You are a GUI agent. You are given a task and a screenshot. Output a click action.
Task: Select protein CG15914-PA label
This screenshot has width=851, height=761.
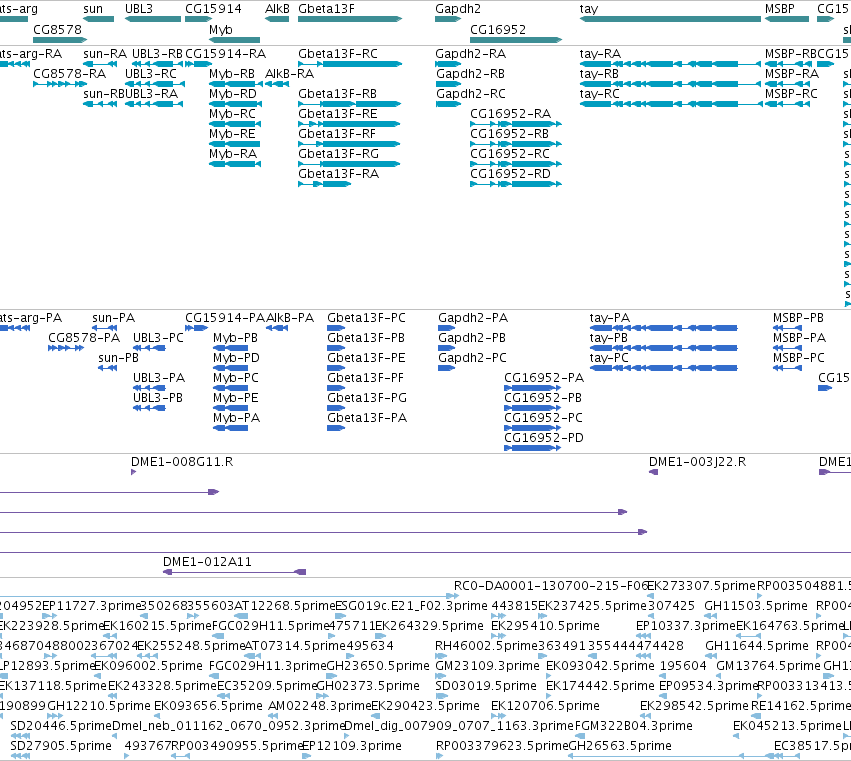[x=225, y=318]
